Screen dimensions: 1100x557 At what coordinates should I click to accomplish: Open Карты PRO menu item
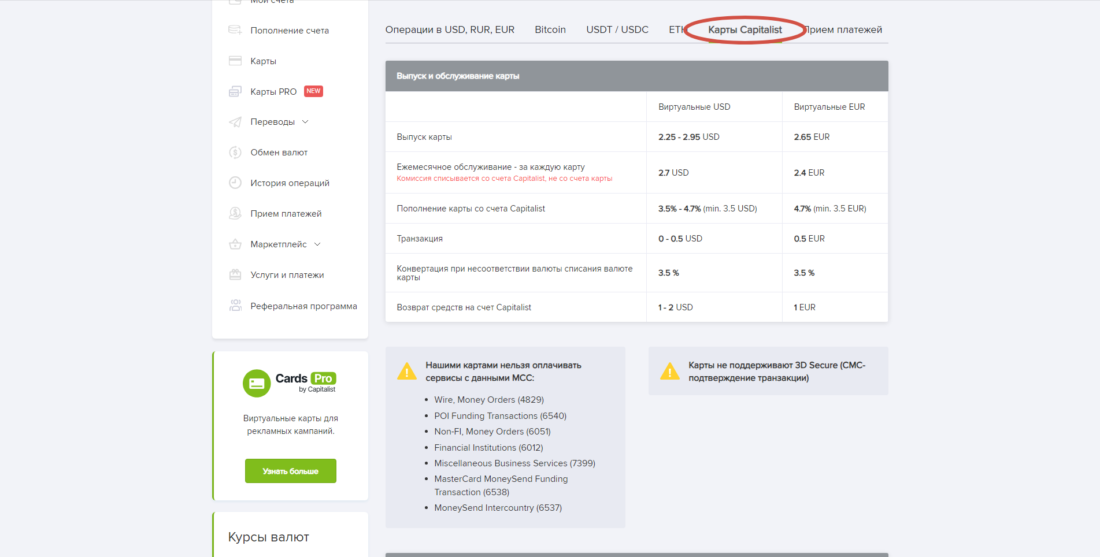click(x=274, y=91)
